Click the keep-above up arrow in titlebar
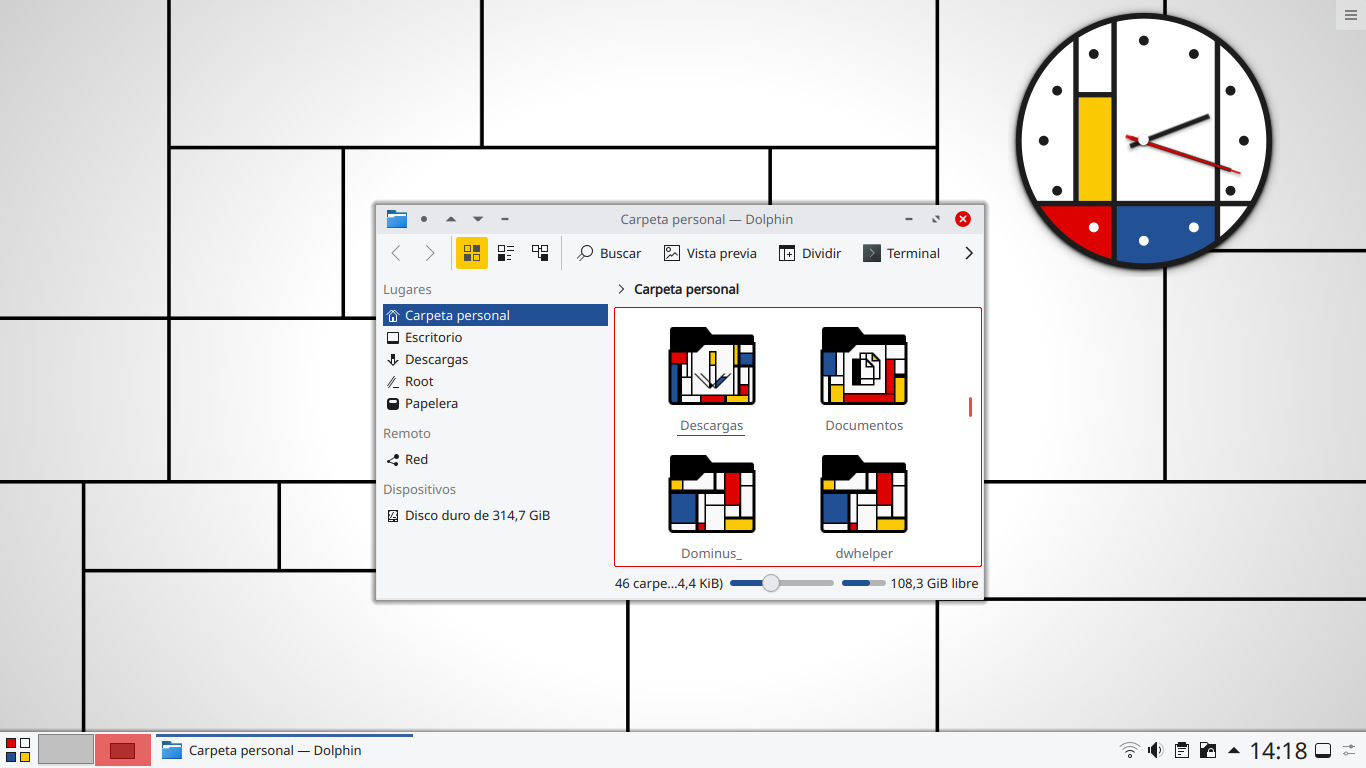The image size is (1366, 768). [451, 219]
